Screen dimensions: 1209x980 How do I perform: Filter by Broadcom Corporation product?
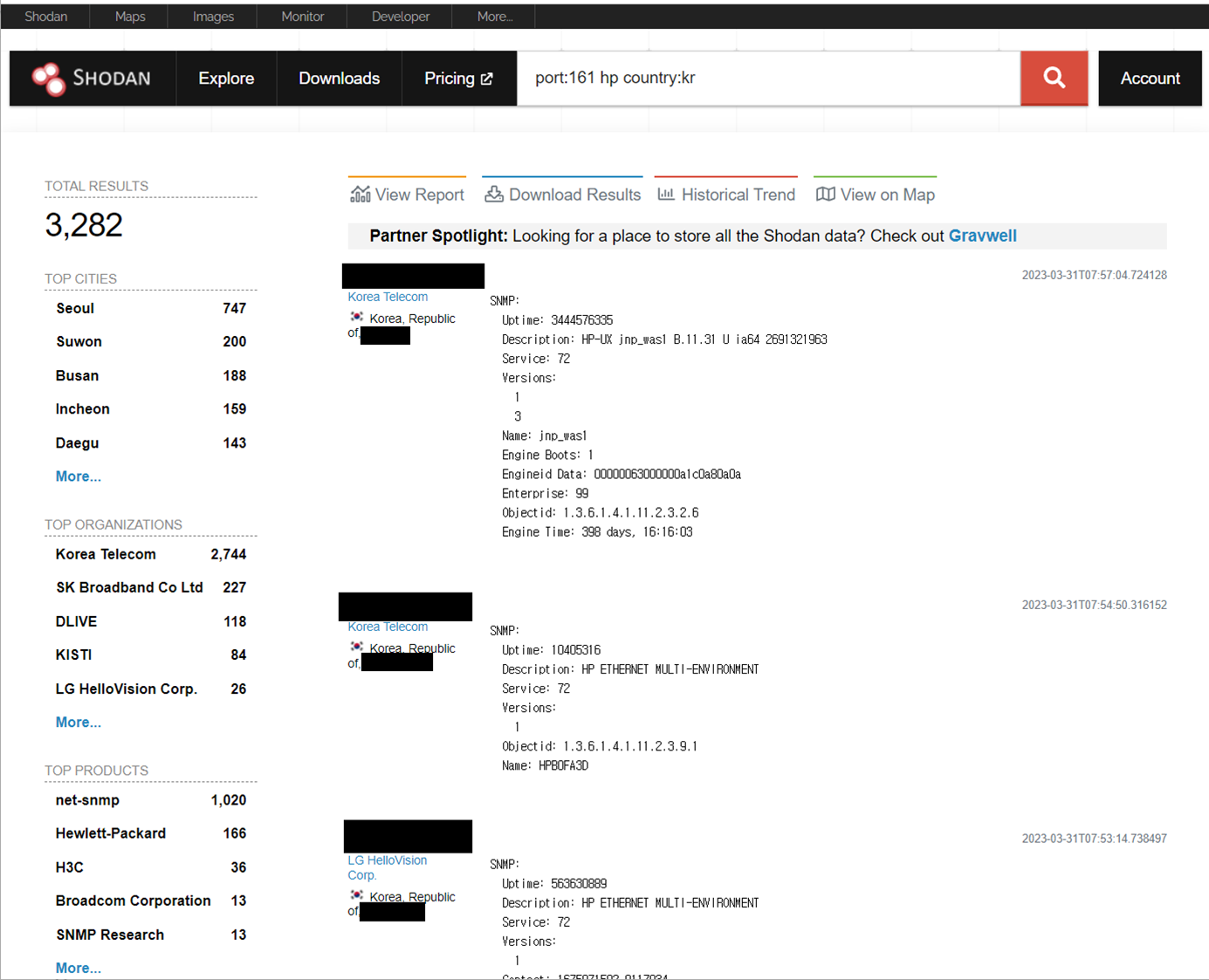click(151, 901)
